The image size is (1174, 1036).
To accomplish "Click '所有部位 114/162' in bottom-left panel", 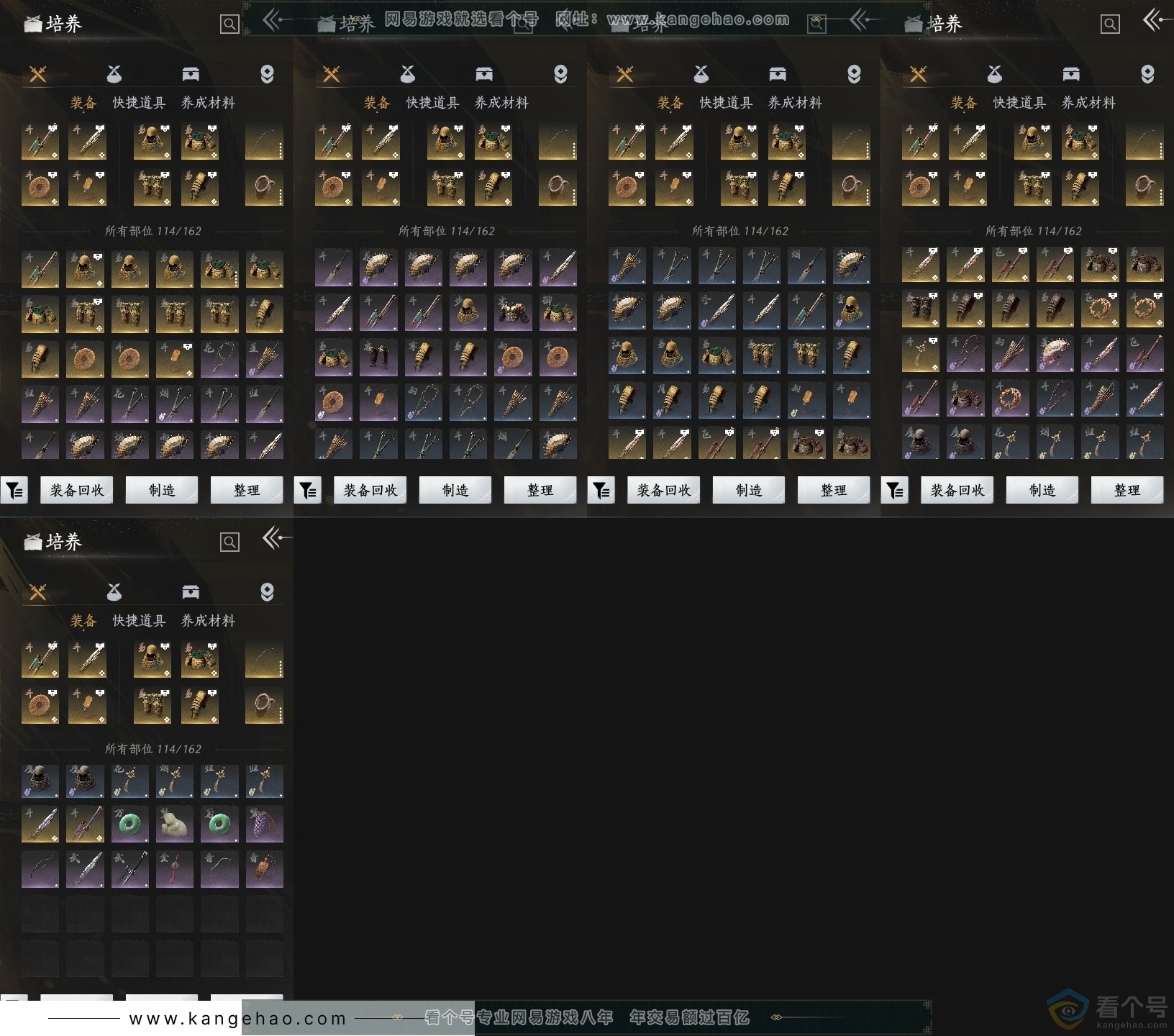I will (x=153, y=749).
